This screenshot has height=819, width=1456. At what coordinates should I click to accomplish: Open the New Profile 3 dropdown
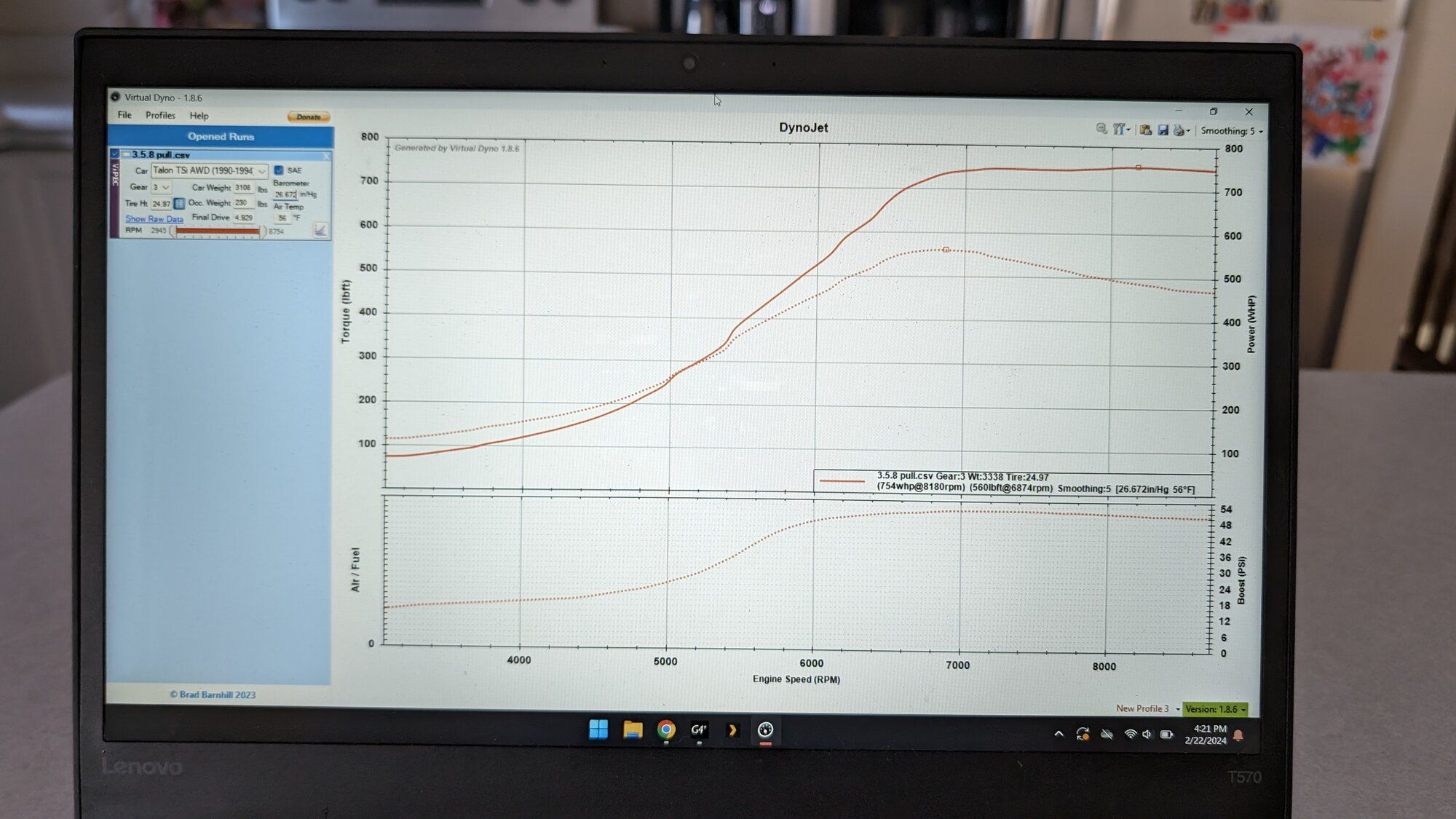[1147, 708]
